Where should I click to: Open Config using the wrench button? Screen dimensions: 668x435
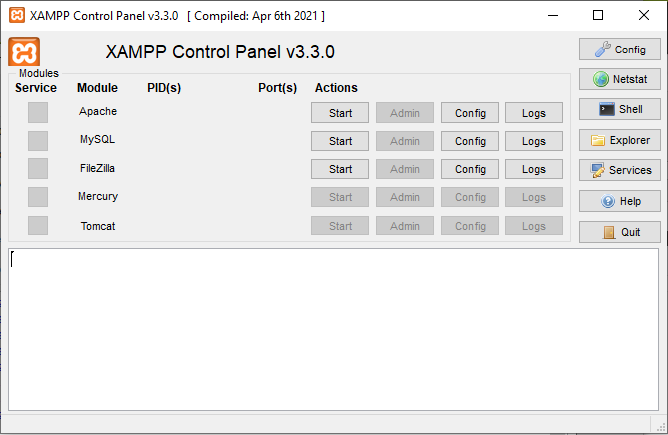[x=619, y=49]
